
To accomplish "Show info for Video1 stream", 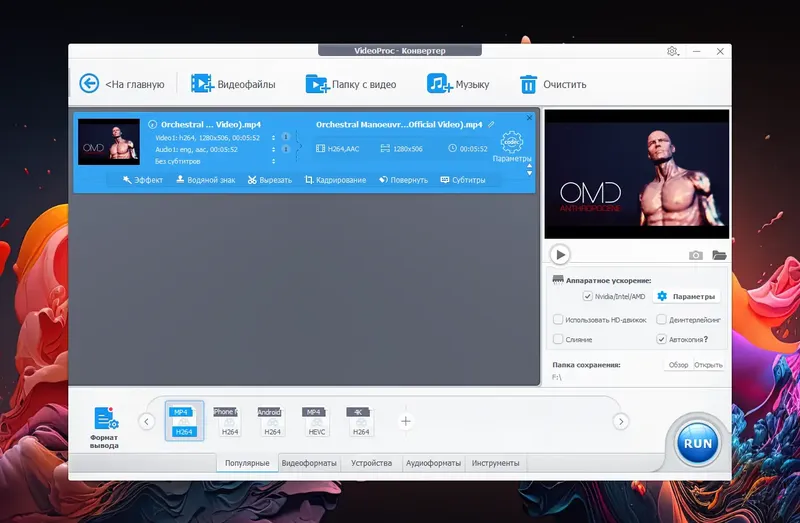I will (286, 137).
